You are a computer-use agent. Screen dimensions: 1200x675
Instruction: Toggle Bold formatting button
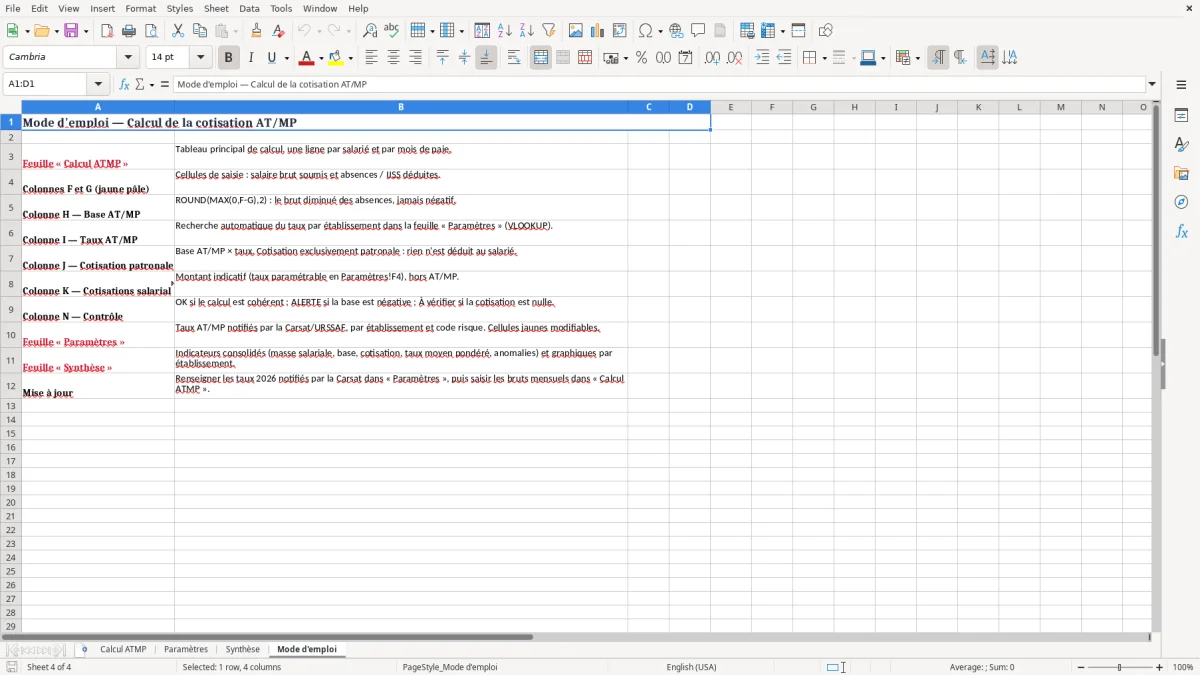point(229,58)
